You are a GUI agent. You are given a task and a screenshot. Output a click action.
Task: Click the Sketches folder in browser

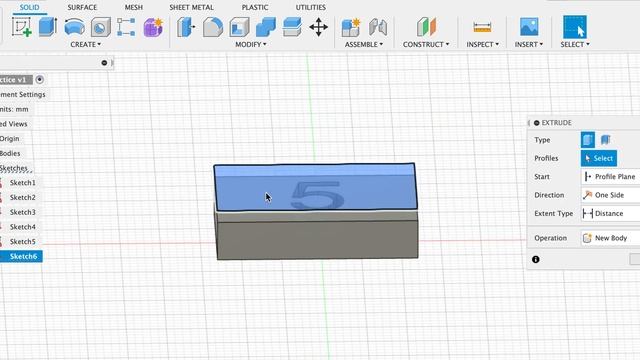click(x=14, y=168)
